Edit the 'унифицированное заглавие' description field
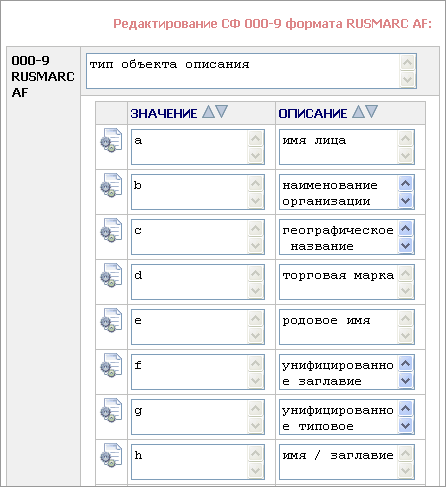446x487 pixels. (347, 372)
